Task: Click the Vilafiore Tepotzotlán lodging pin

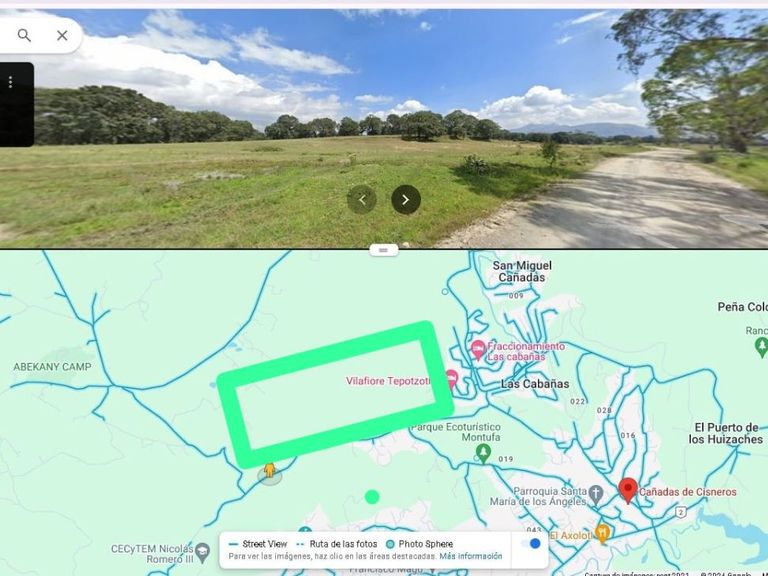Action: pyautogui.click(x=451, y=380)
